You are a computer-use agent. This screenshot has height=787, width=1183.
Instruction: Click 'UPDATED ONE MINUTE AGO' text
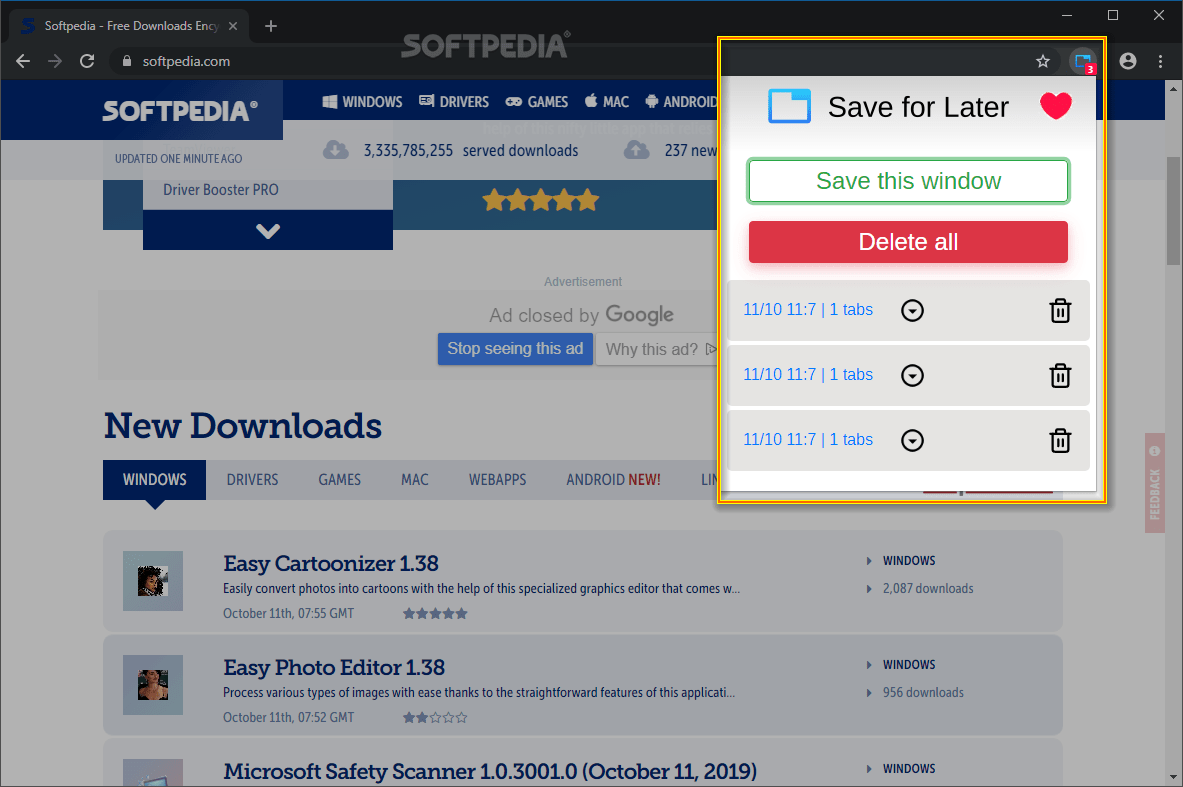coord(179,158)
